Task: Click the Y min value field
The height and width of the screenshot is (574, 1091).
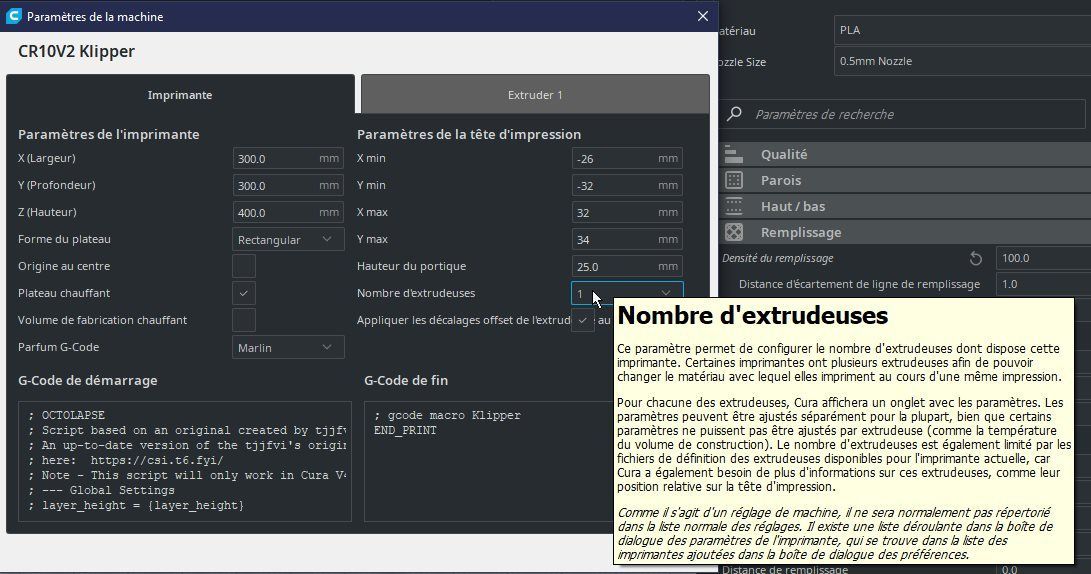Action: point(627,185)
